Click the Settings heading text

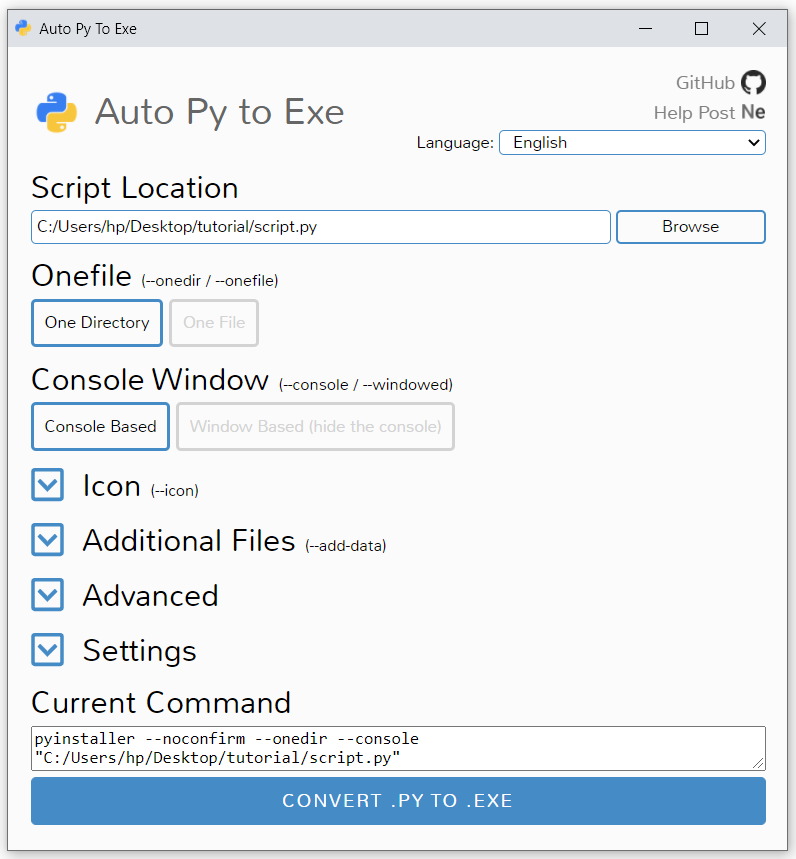pyautogui.click(x=140, y=651)
